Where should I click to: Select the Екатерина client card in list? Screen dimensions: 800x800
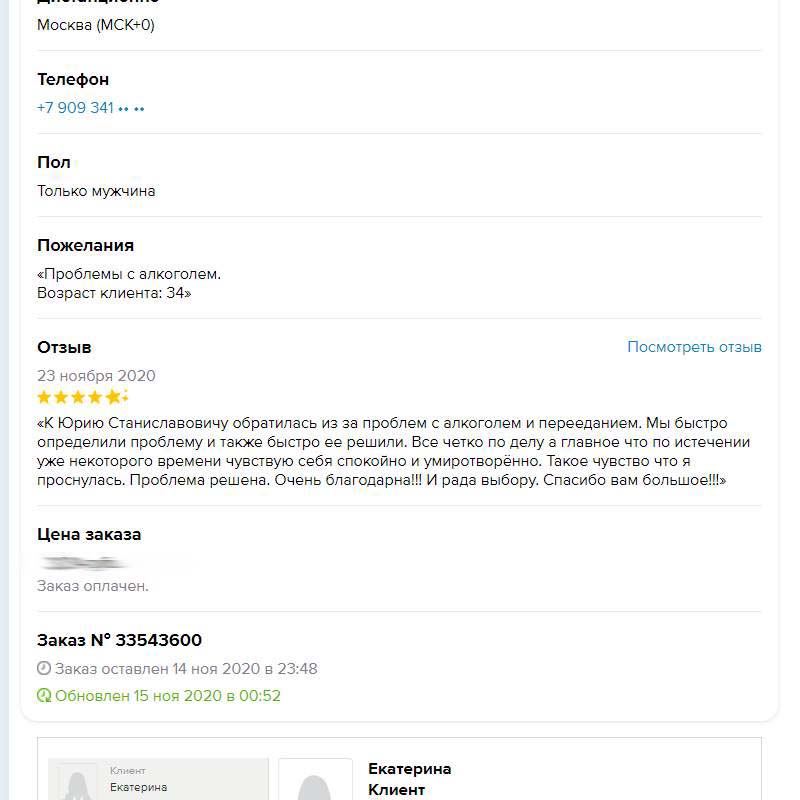tap(158, 780)
